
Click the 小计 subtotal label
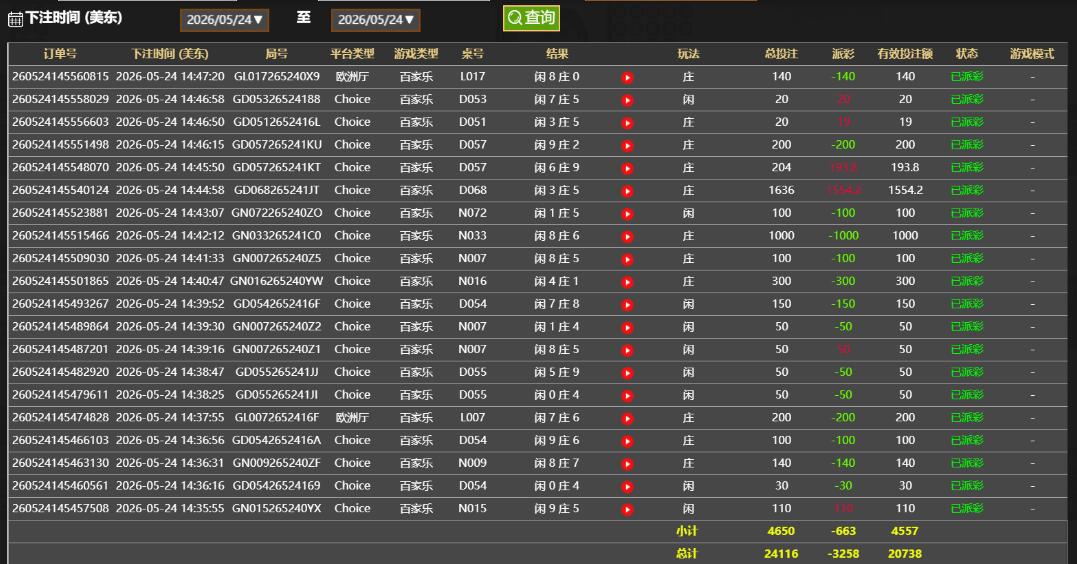tap(687, 530)
